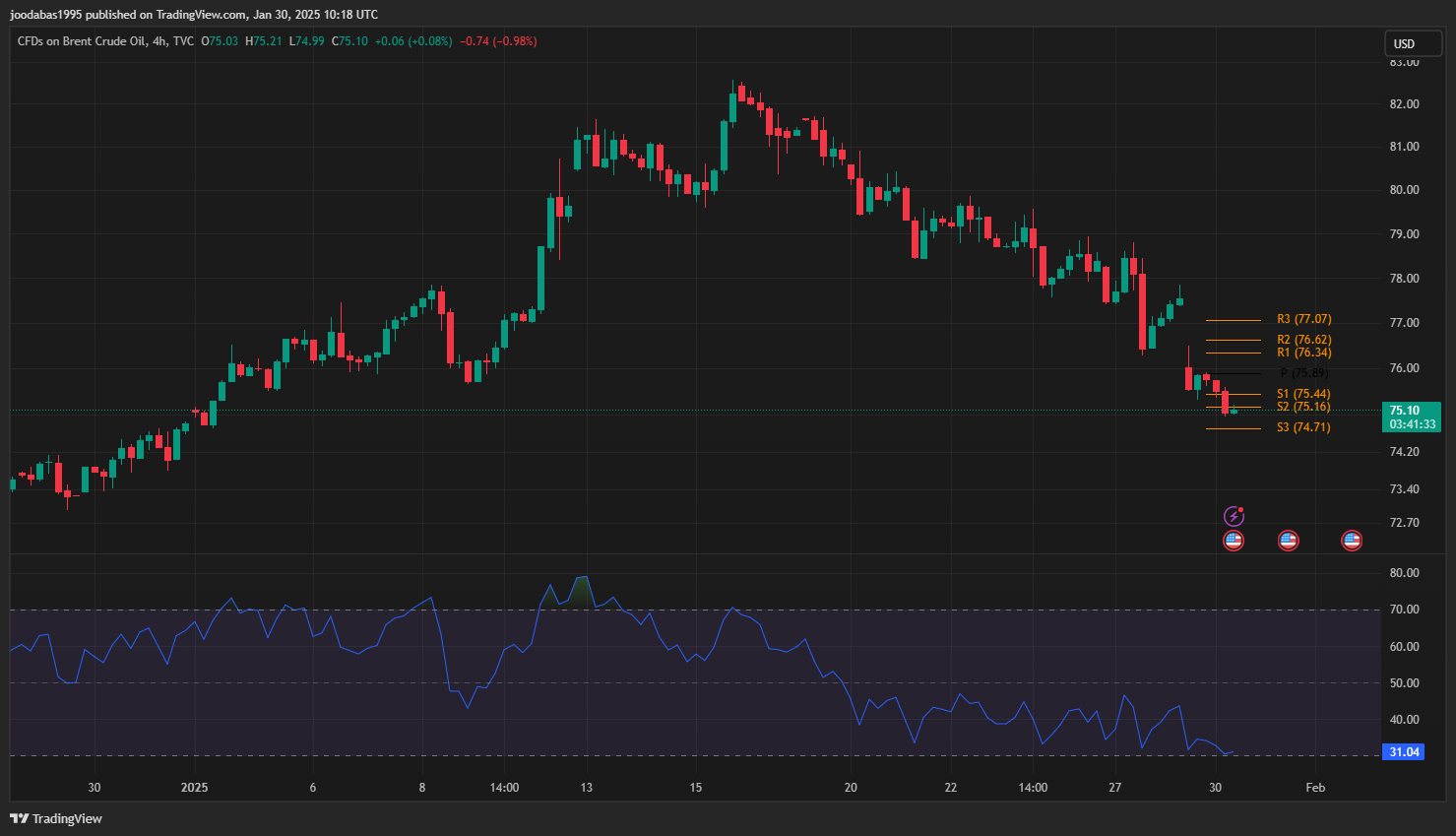This screenshot has width=1456, height=836.
Task: Open the rightmost US flag economic event
Action: pyautogui.click(x=1352, y=540)
